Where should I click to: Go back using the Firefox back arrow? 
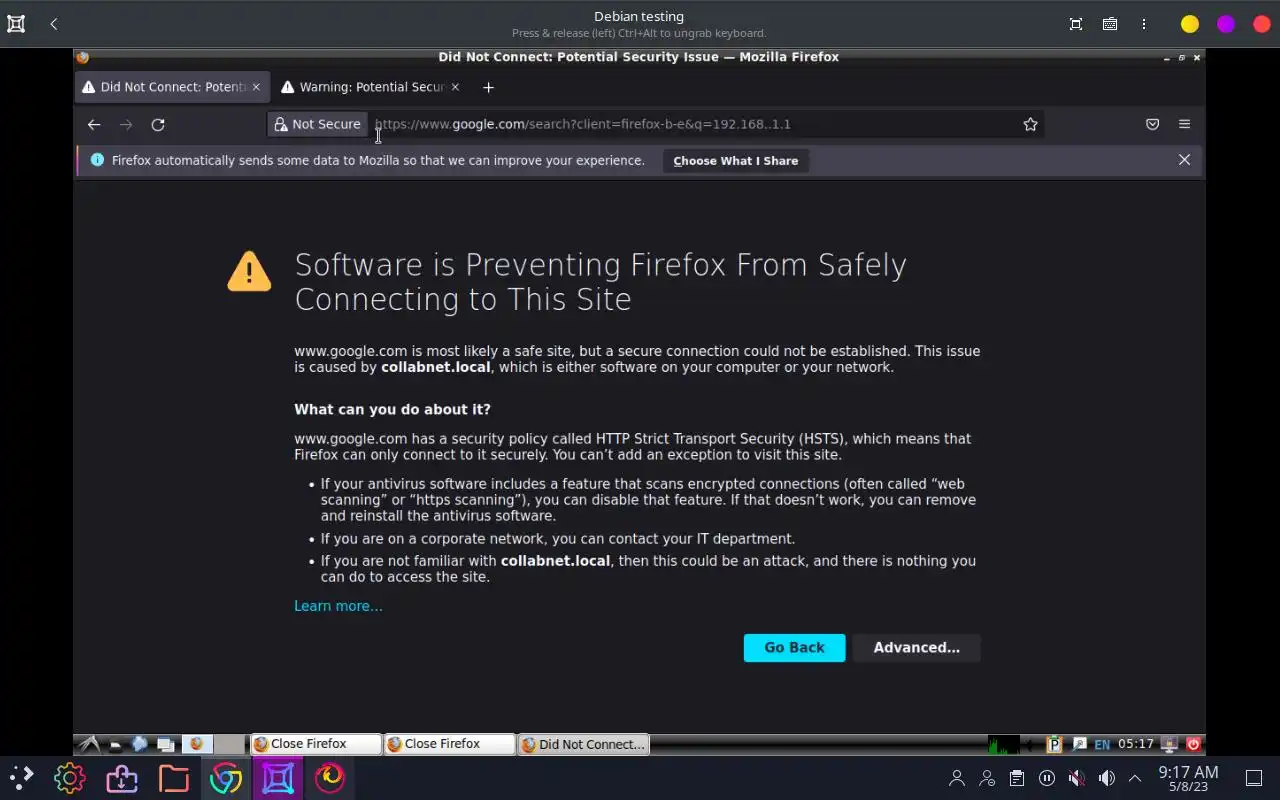[x=94, y=125]
